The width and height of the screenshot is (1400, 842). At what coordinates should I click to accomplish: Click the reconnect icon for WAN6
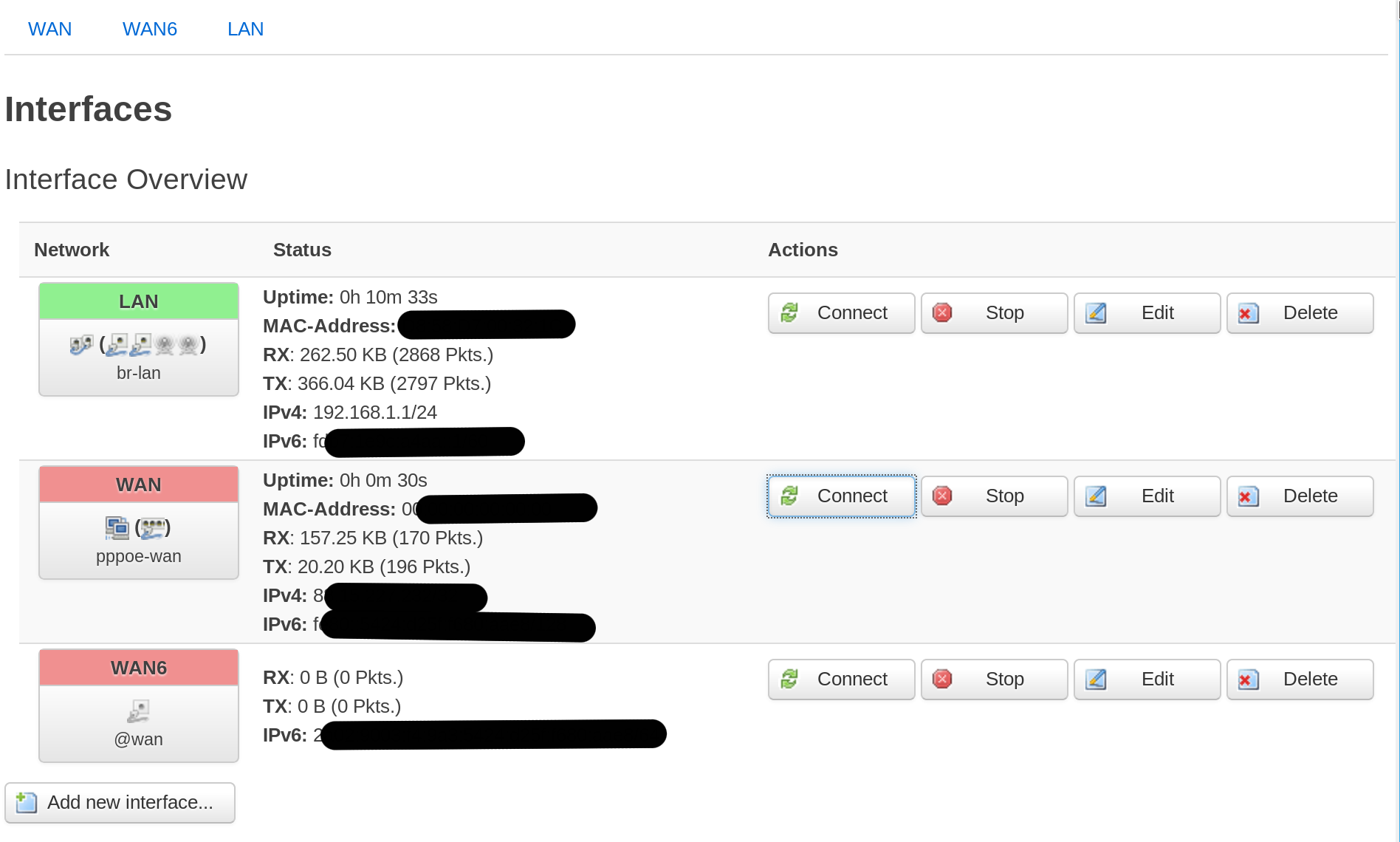pyautogui.click(x=789, y=679)
